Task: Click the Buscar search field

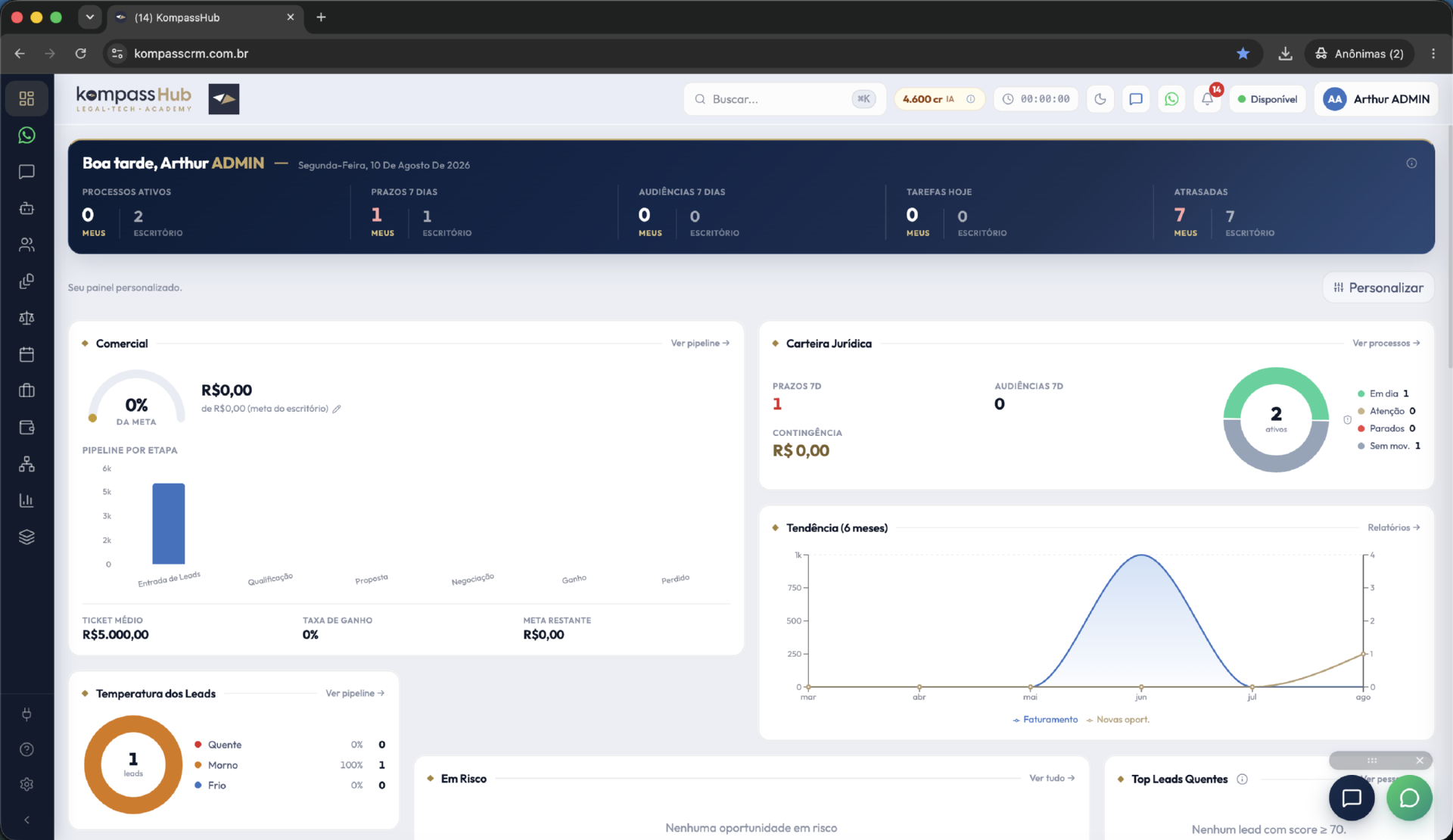Action: pos(784,98)
